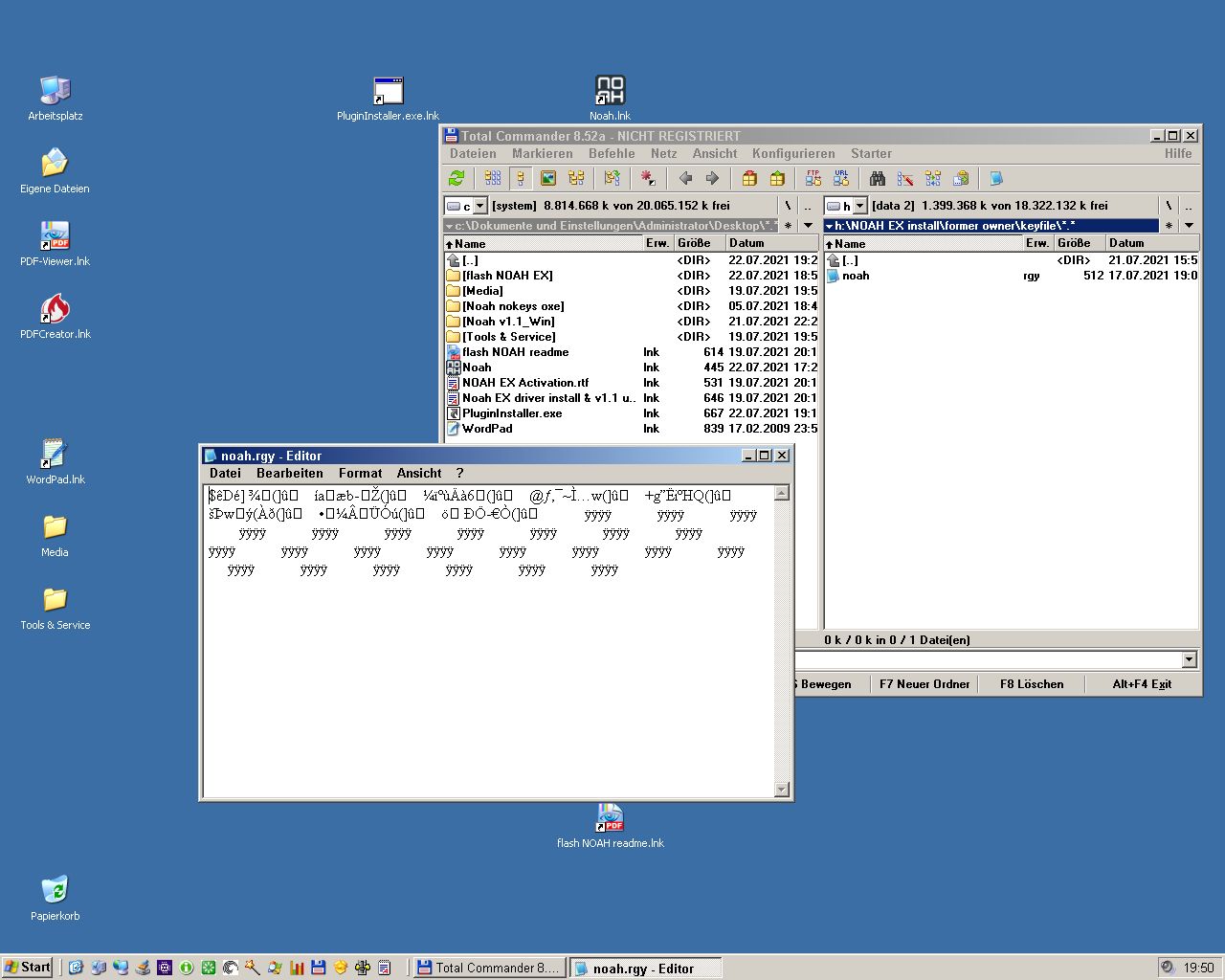This screenshot has width=1225, height=980.
Task: Open left panel favorites asterisk button
Action: (x=789, y=226)
